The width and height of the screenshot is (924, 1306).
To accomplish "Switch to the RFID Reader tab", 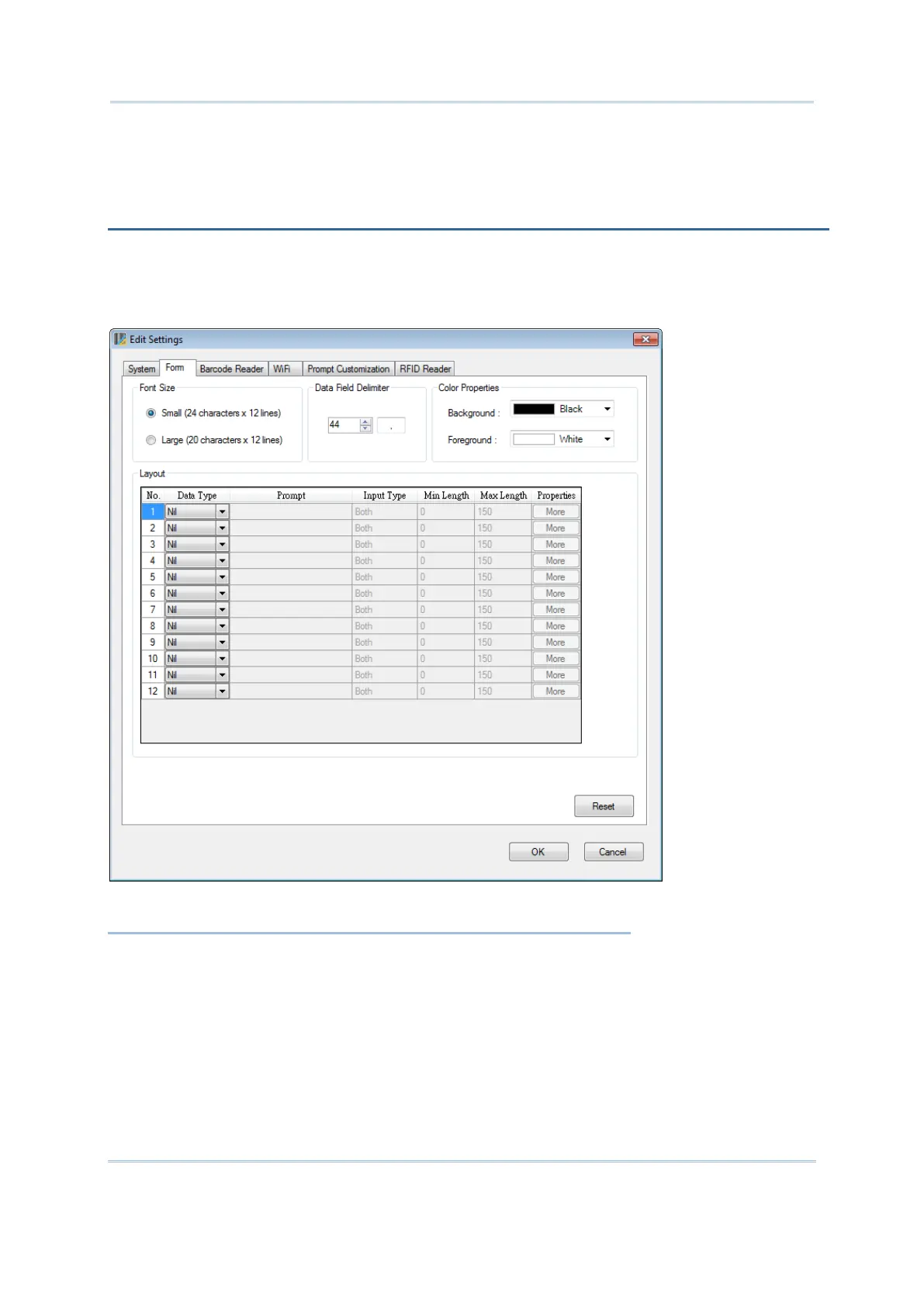I will pyautogui.click(x=425, y=369).
